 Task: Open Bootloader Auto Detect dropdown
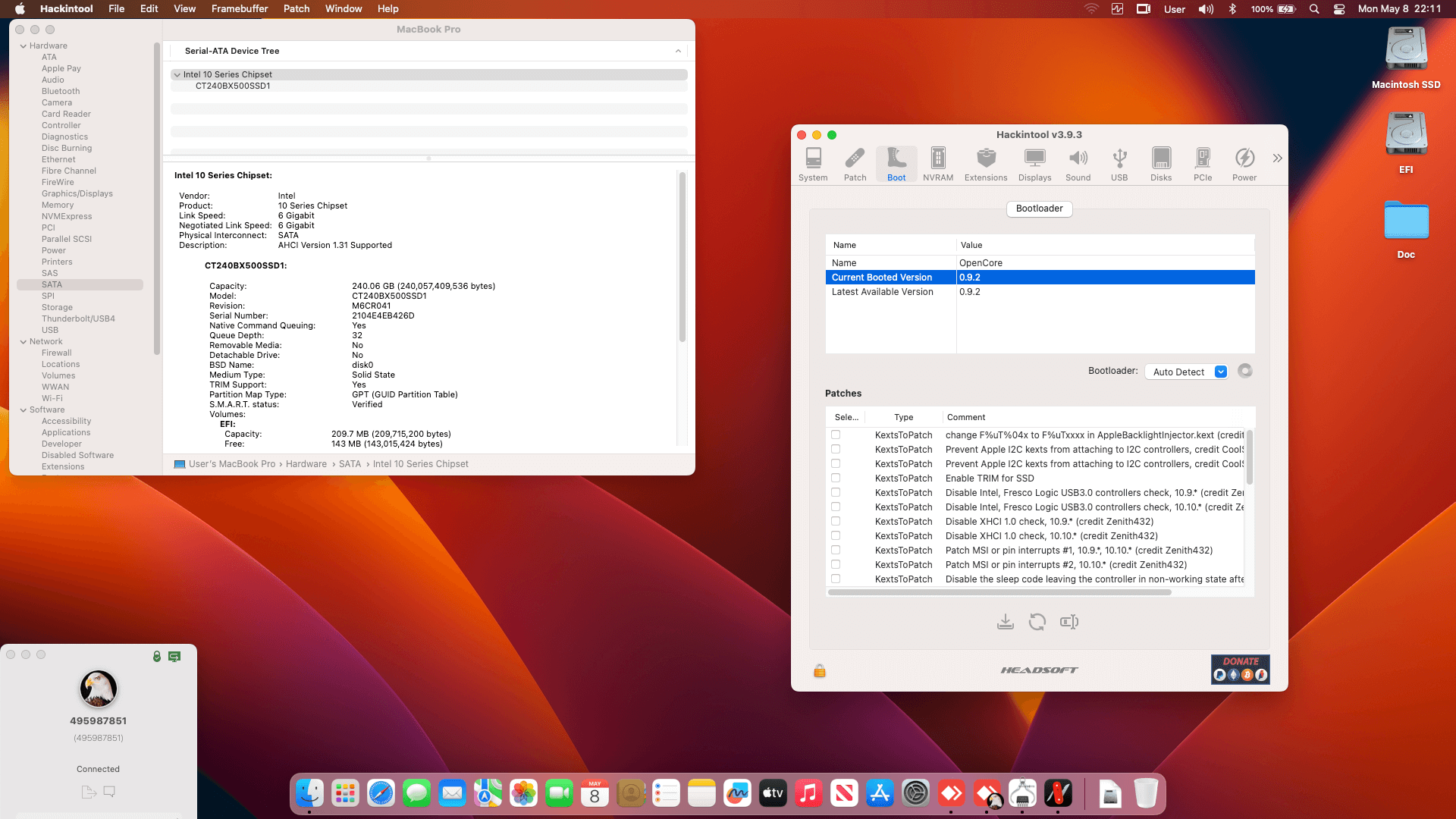[x=1186, y=372]
